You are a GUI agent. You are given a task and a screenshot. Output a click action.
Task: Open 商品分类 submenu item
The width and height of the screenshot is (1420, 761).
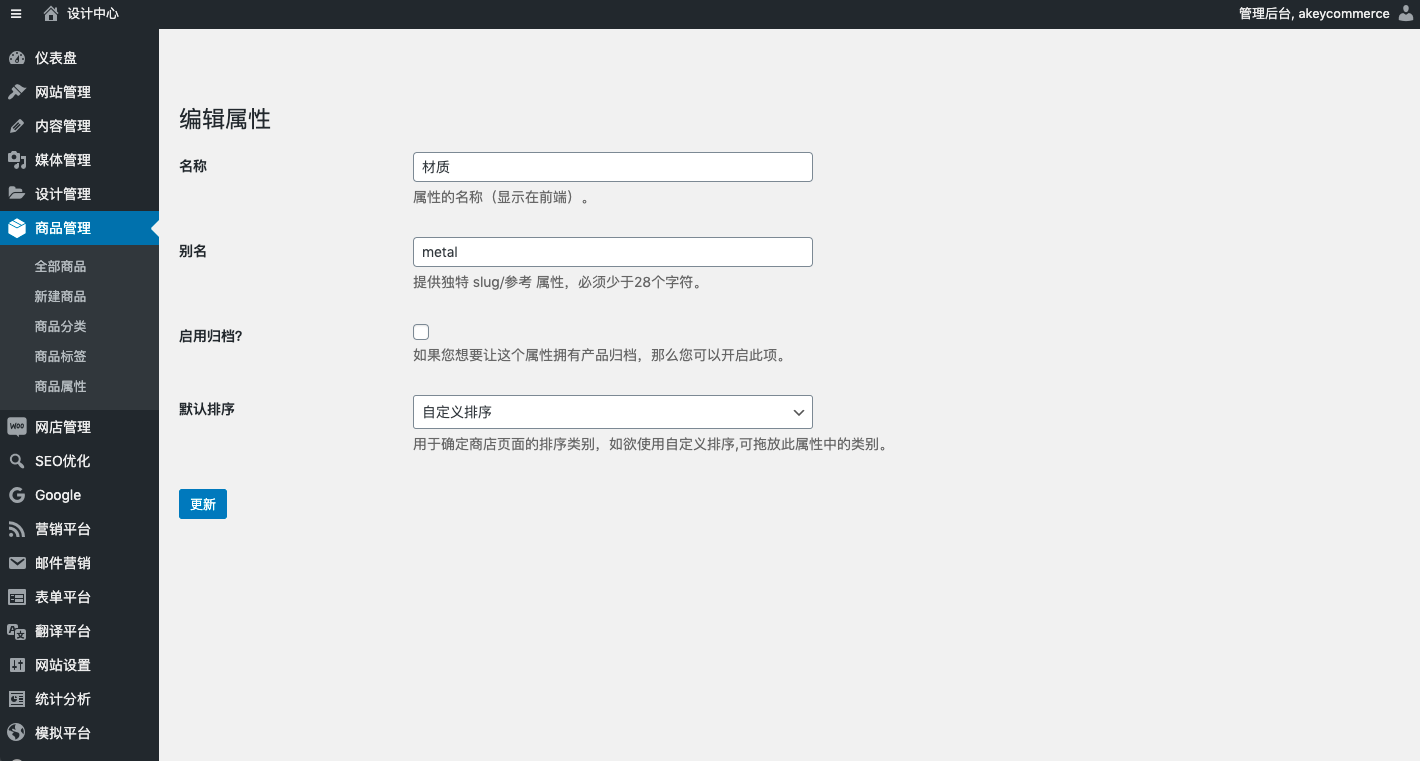(60, 327)
